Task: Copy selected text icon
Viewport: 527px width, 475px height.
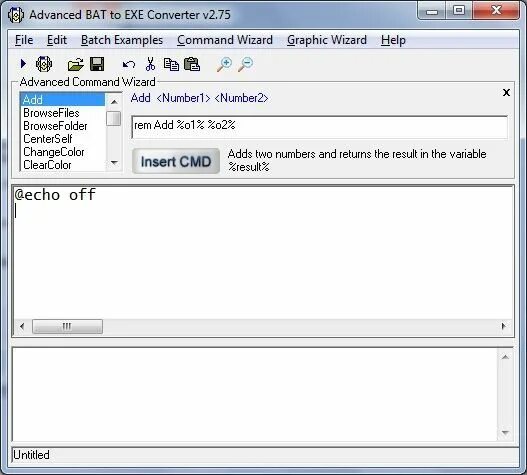Action: pos(171,64)
